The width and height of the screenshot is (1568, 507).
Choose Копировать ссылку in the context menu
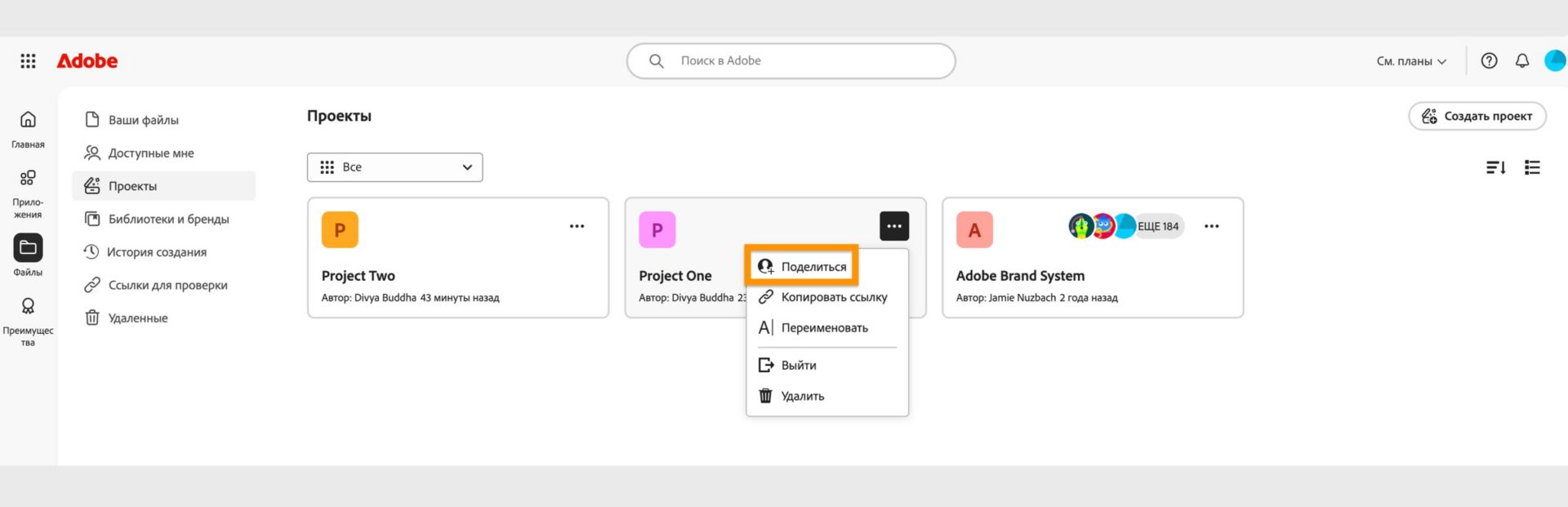click(x=826, y=297)
